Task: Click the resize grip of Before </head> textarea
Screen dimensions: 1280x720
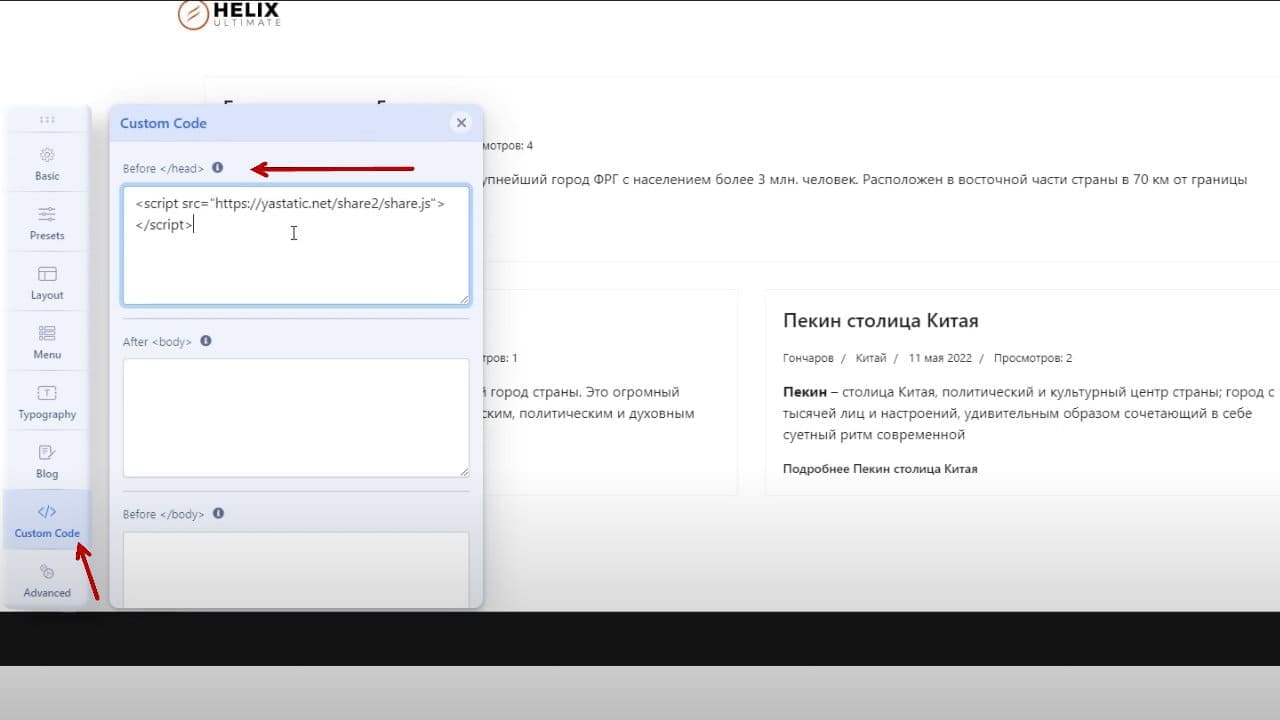Action: pos(464,299)
